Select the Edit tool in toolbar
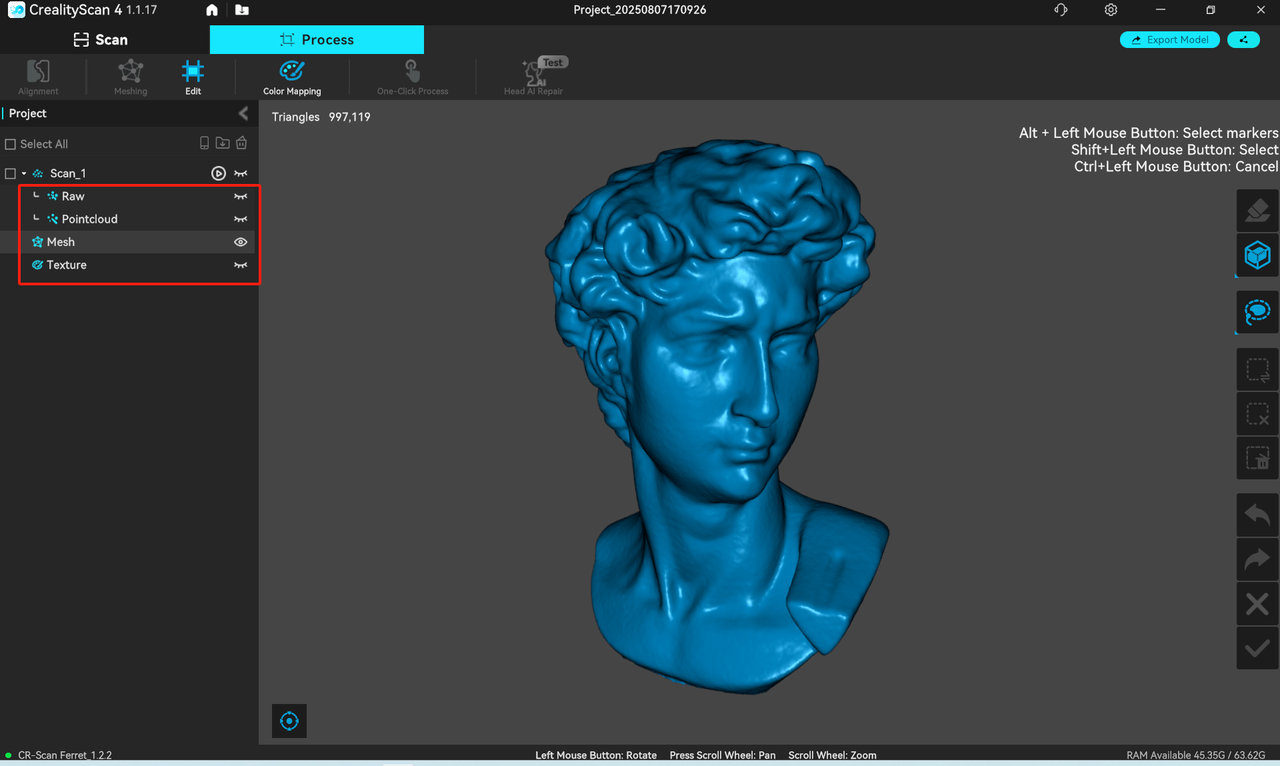 (x=193, y=76)
